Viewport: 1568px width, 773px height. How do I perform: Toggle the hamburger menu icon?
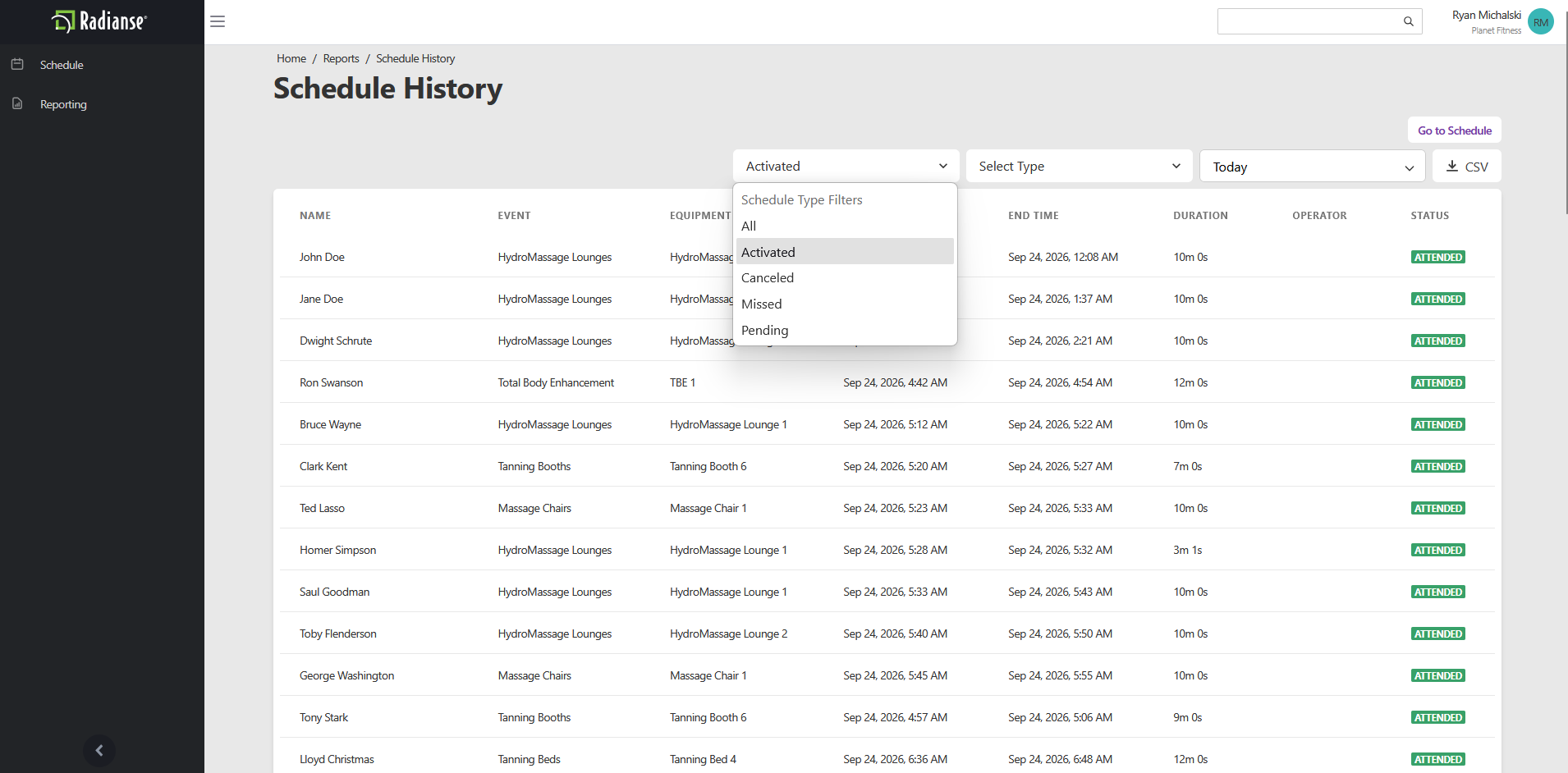tap(218, 21)
